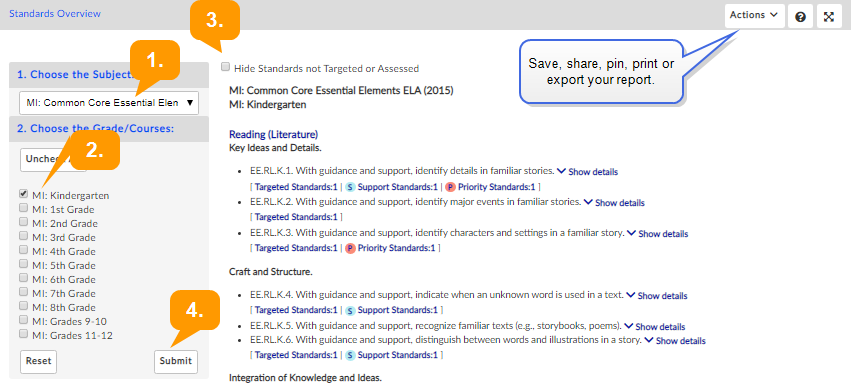
Task: Click the Submit button
Action: click(x=176, y=361)
